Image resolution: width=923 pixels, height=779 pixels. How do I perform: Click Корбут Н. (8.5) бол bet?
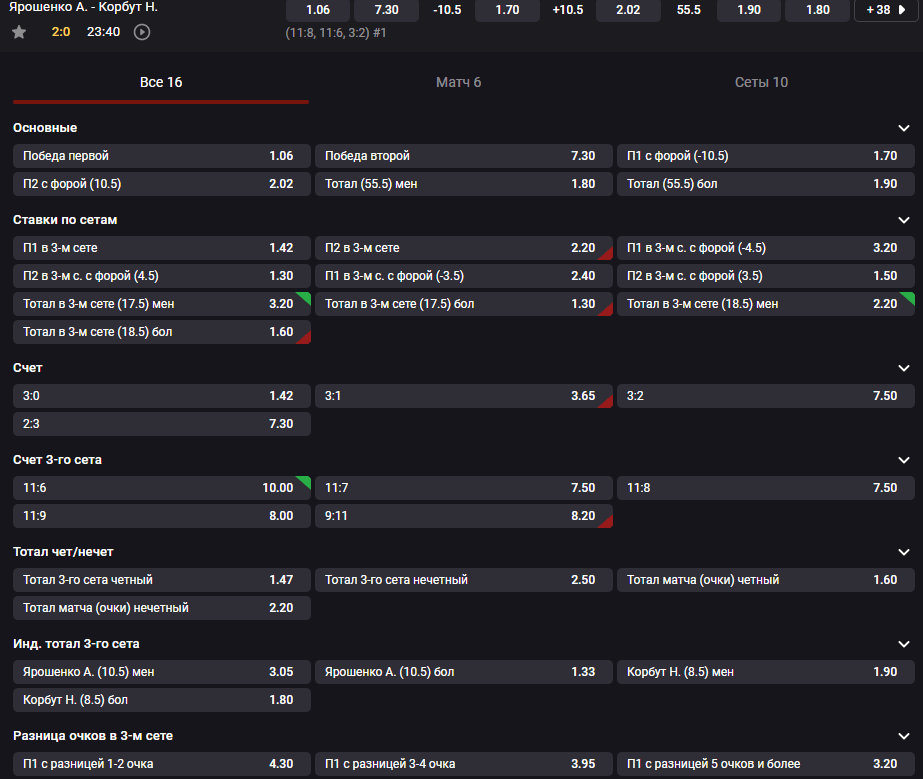[161, 700]
